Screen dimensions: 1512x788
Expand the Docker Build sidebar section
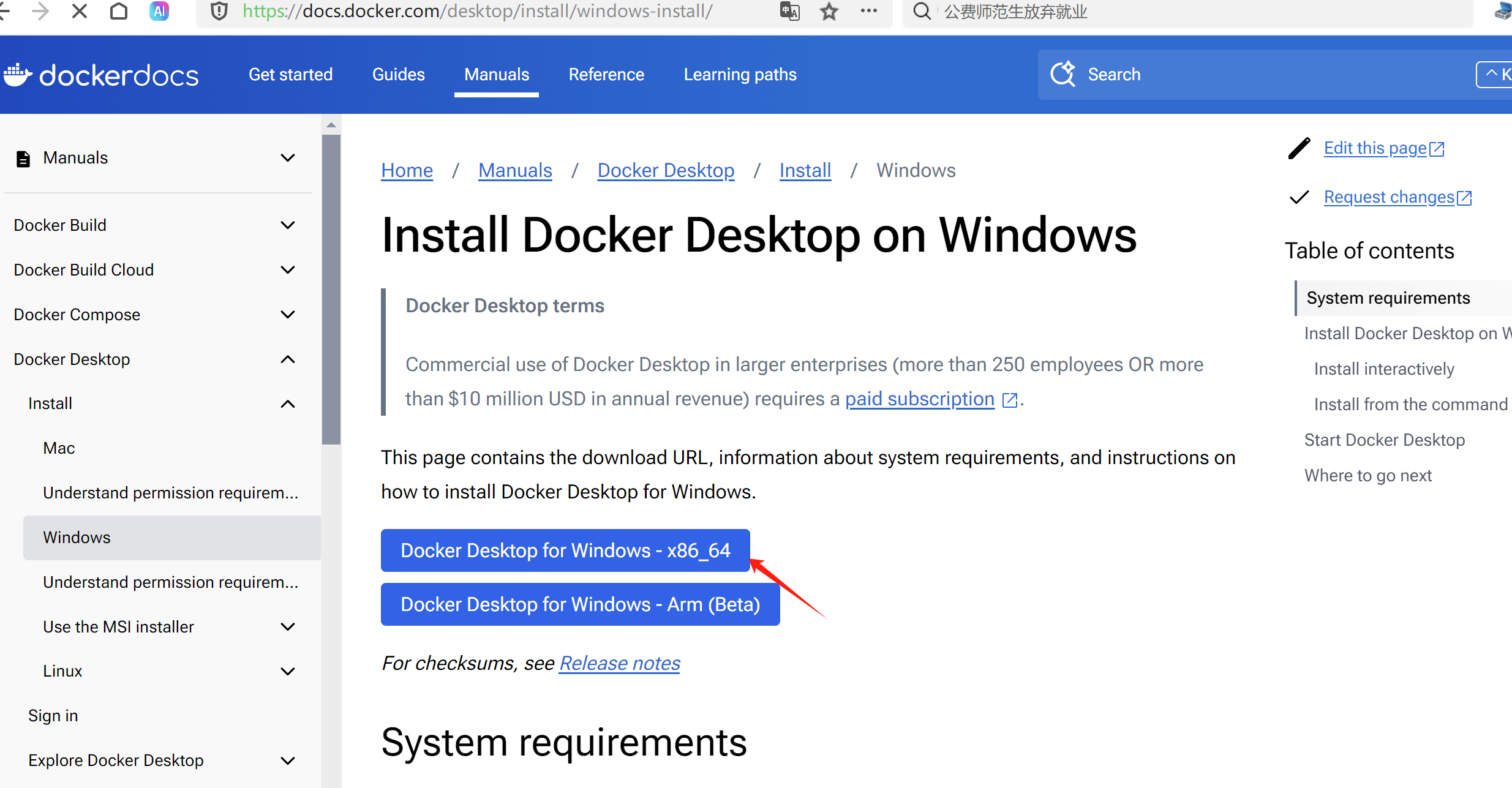[287, 225]
